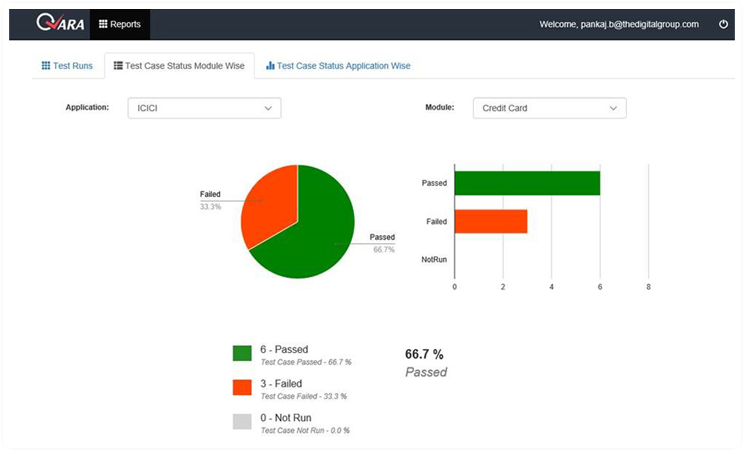Expand Application list via its chevron arrow
The image size is (744, 451).
[x=268, y=108]
